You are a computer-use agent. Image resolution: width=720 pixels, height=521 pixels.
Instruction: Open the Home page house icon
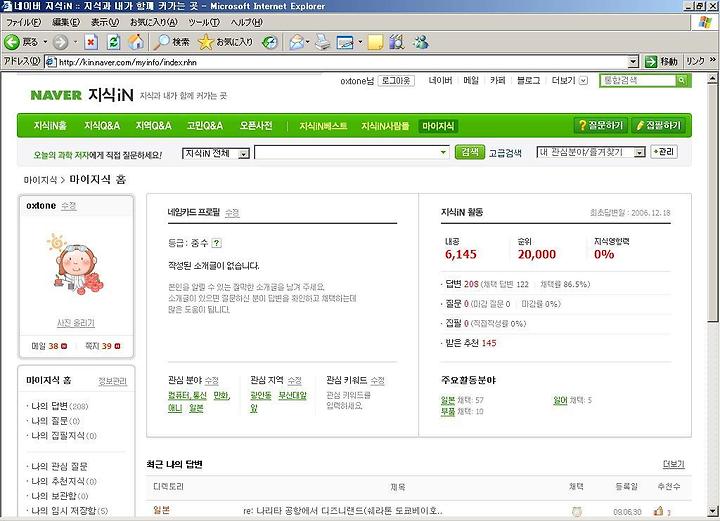pyautogui.click(x=135, y=42)
